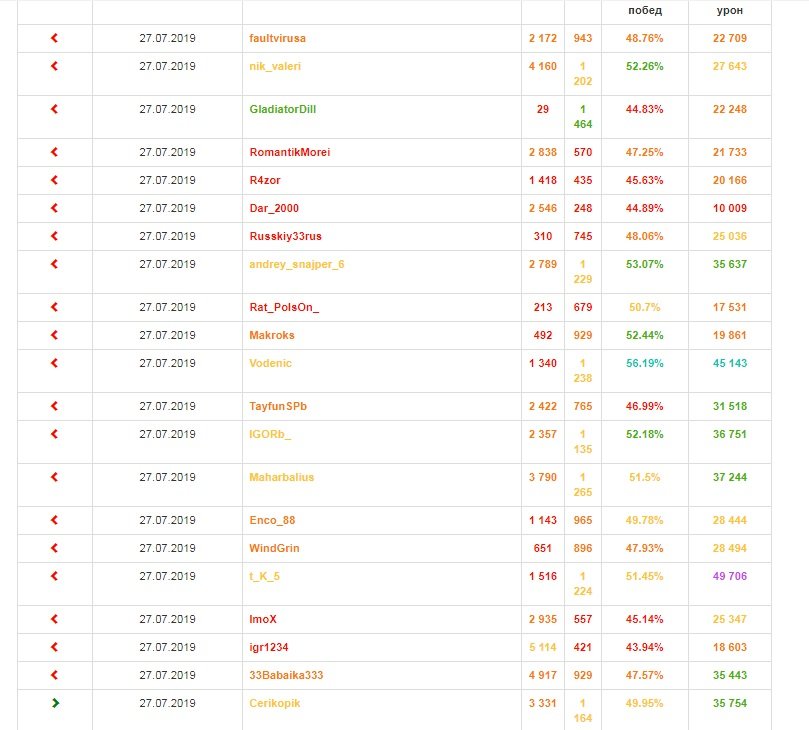The height and width of the screenshot is (730, 809).
Task: Open the andrey_snajper_6 player link
Action: (x=297, y=264)
